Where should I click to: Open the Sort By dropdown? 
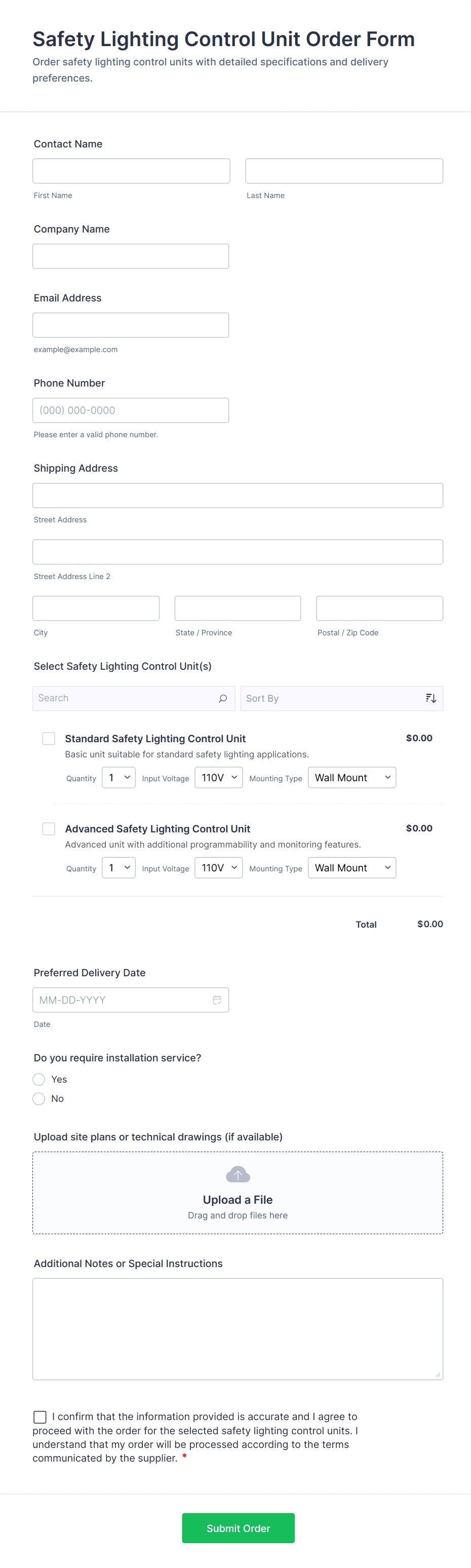point(332,698)
